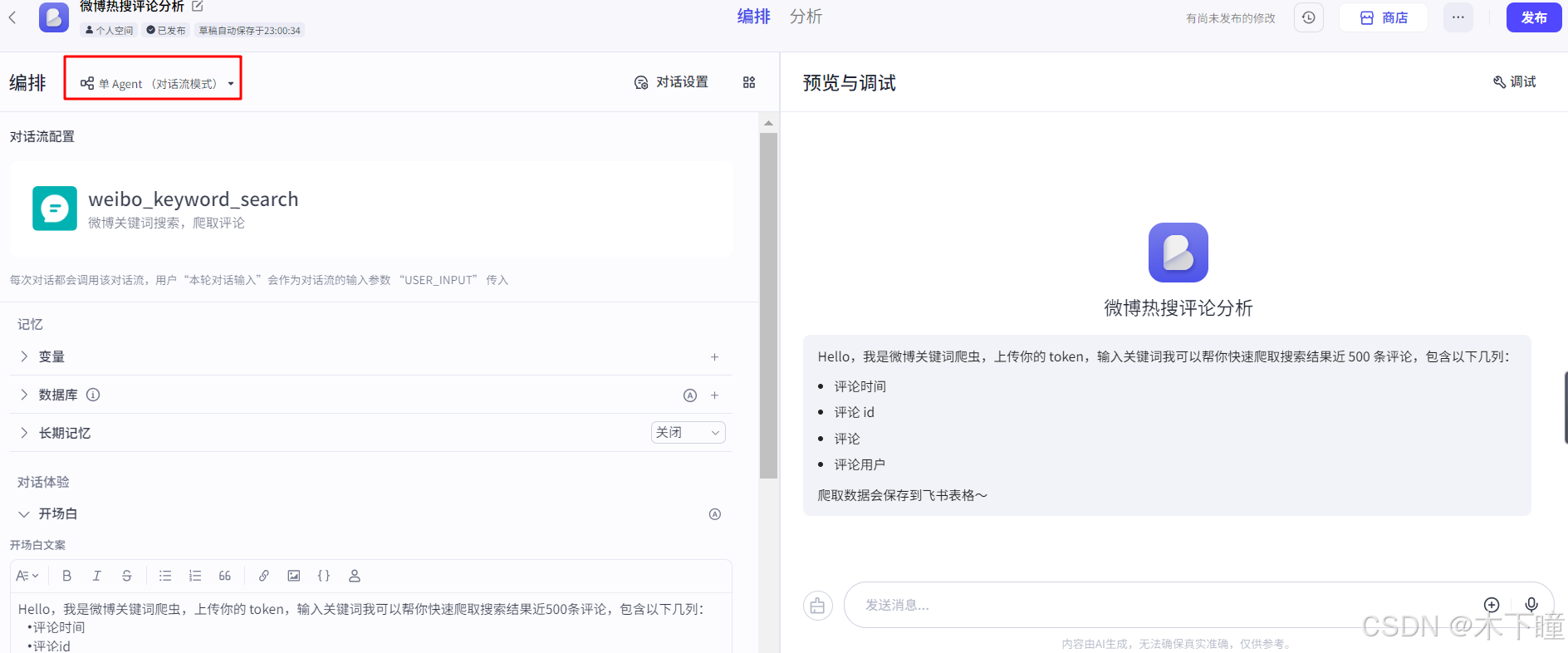Toggle italic formatting in 开场白 editor
The image size is (1568, 653).
coord(97,576)
